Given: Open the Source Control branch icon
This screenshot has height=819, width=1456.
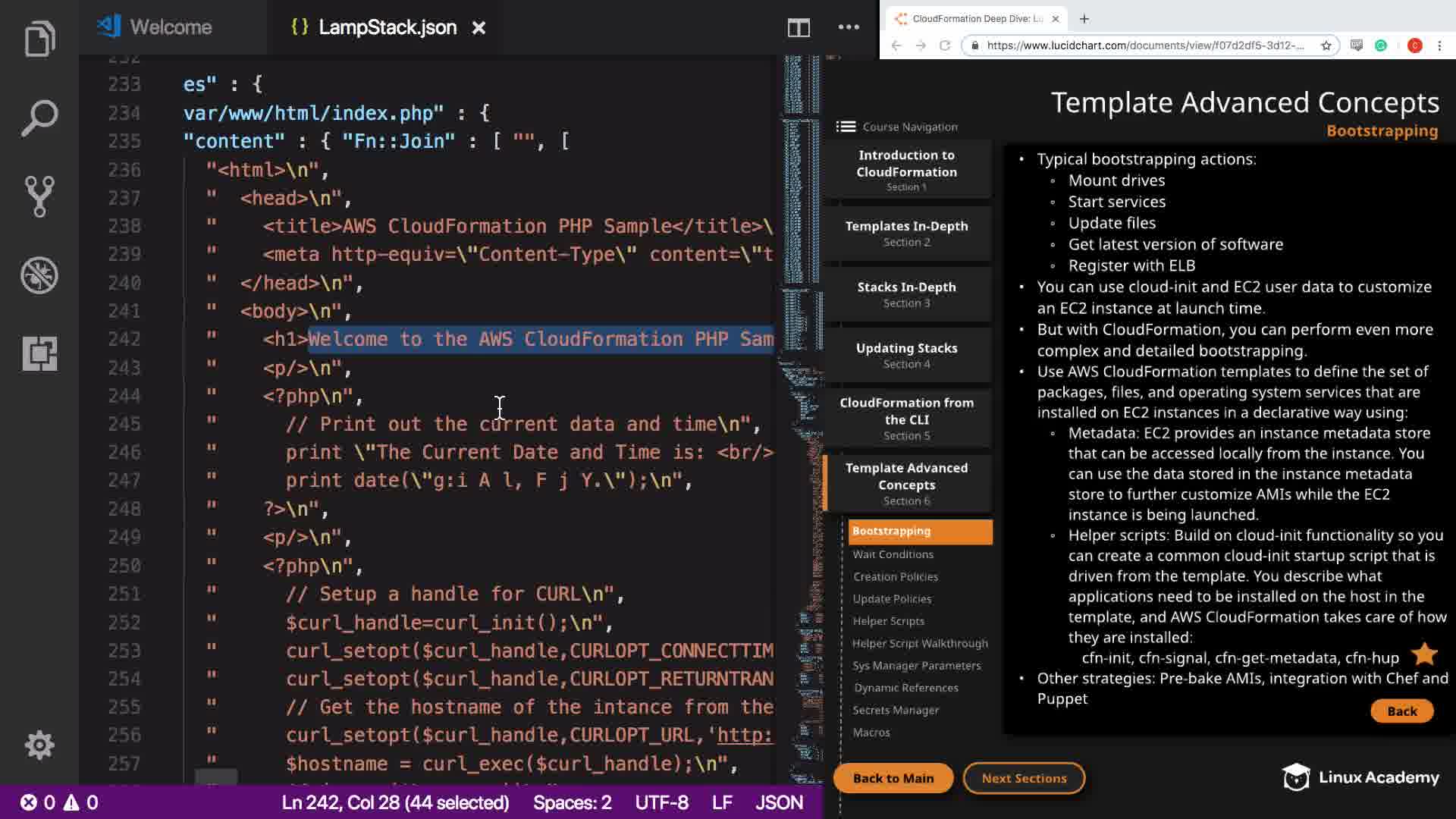Looking at the screenshot, I should click(x=39, y=196).
